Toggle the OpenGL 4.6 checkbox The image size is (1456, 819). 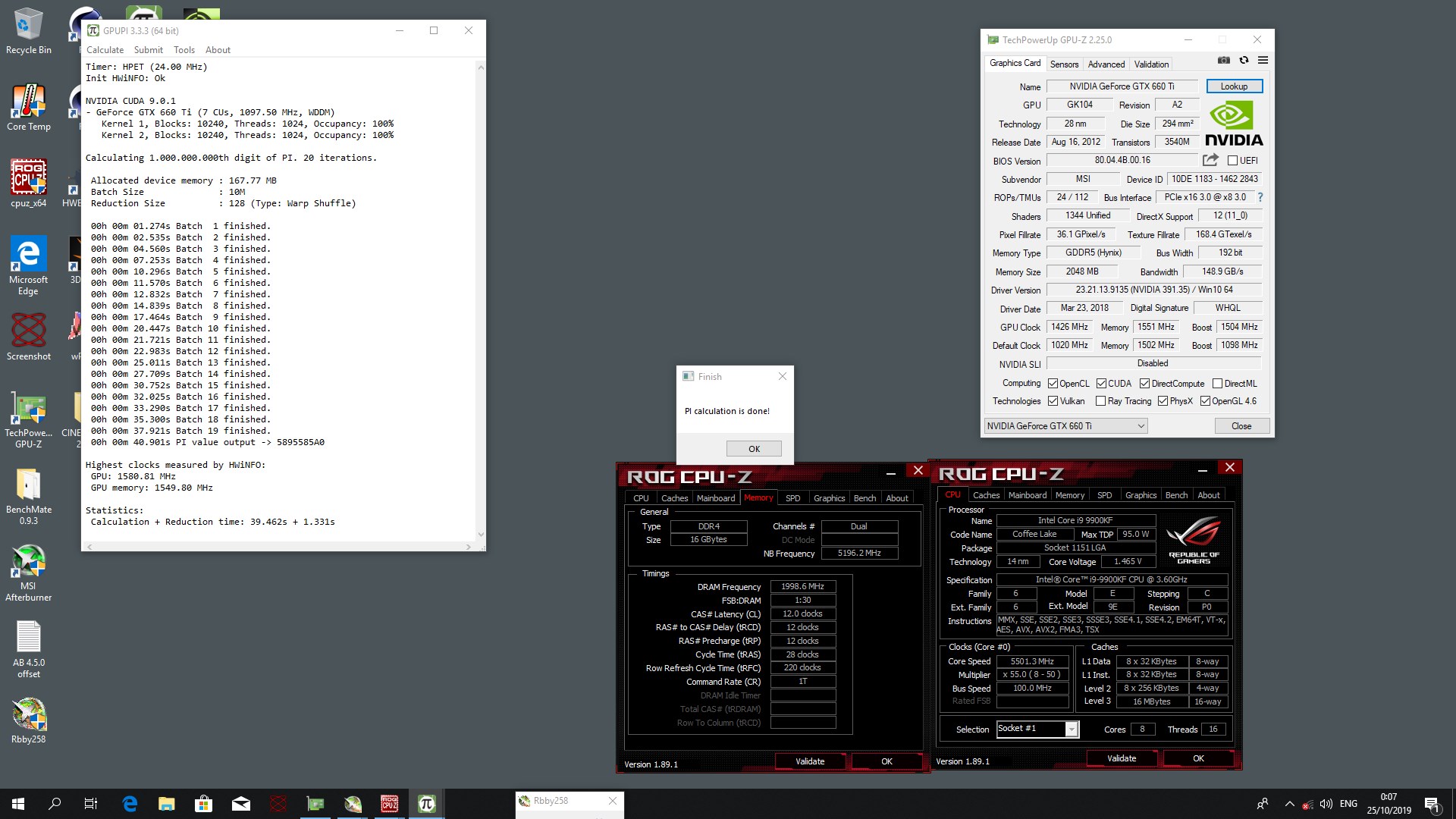click(x=1205, y=401)
